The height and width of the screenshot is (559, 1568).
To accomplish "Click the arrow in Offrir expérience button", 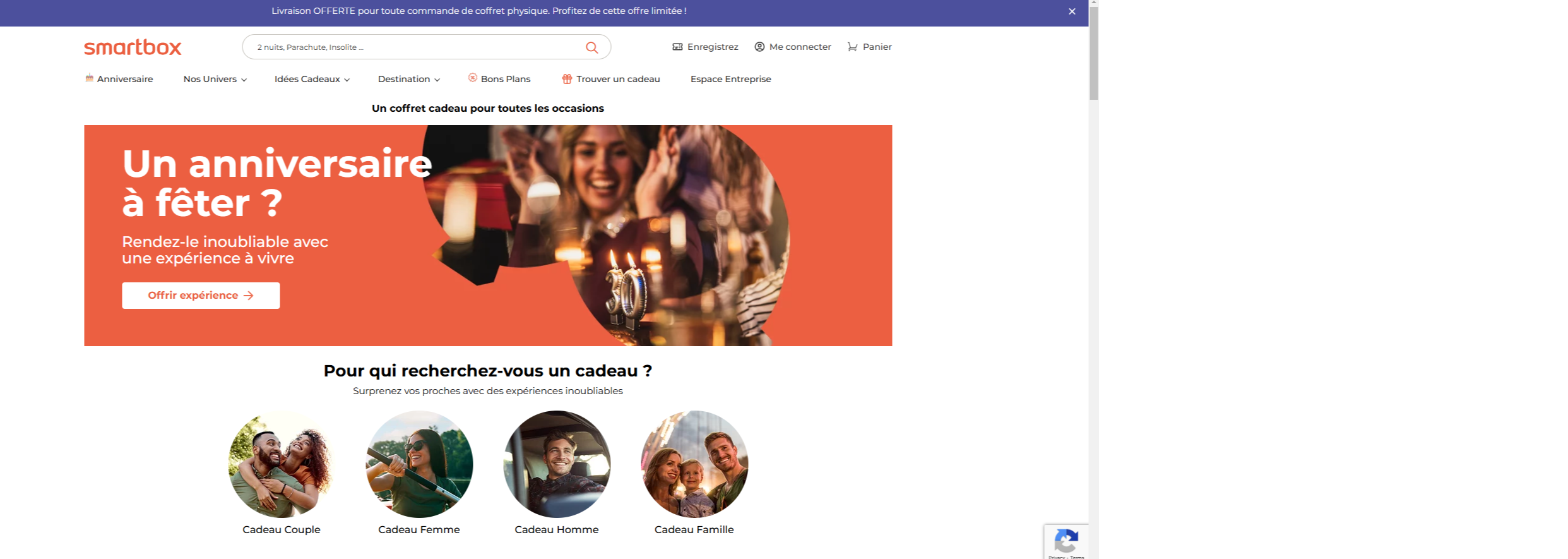I will coord(249,296).
